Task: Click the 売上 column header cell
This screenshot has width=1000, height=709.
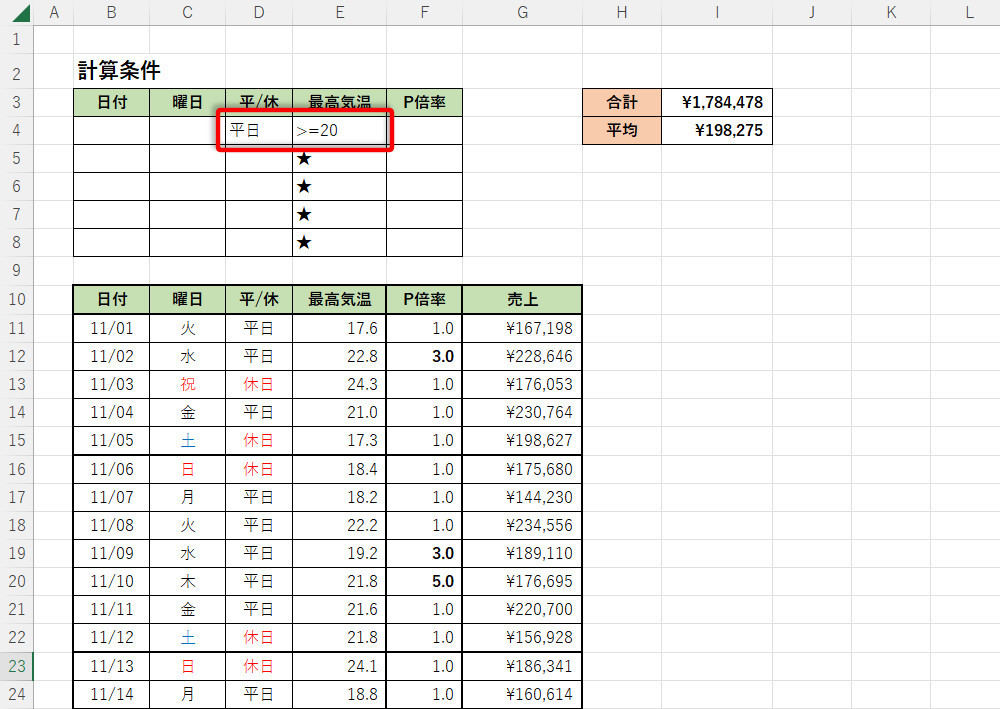Action: (x=521, y=299)
